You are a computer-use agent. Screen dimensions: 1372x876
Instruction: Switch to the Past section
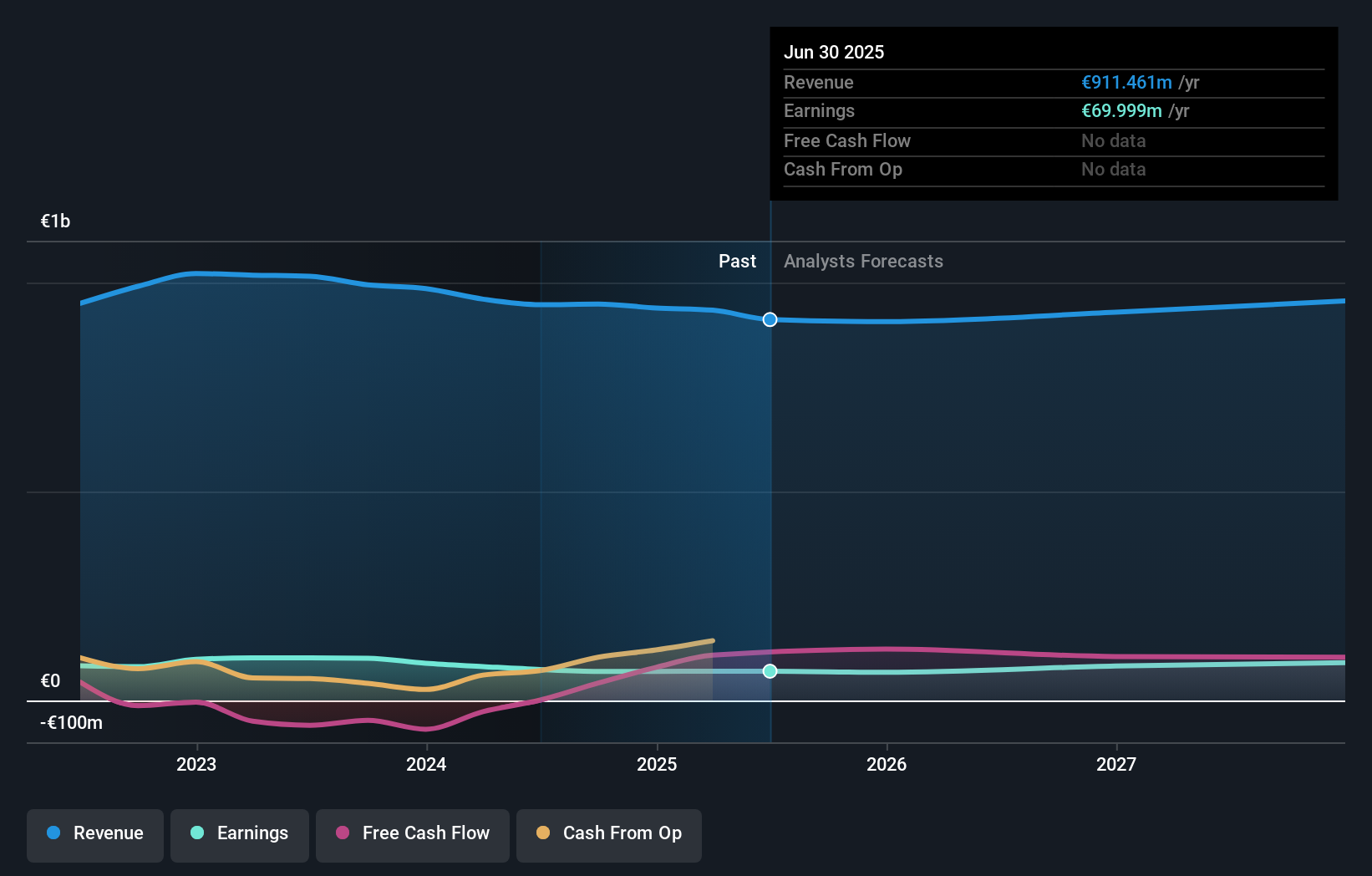pyautogui.click(x=737, y=261)
